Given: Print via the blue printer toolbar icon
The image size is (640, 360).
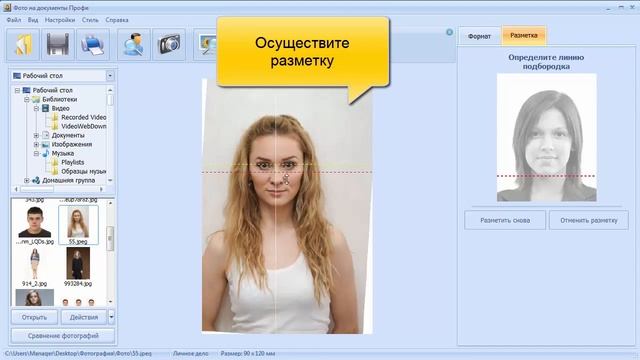Looking at the screenshot, I should pyautogui.click(x=93, y=44).
